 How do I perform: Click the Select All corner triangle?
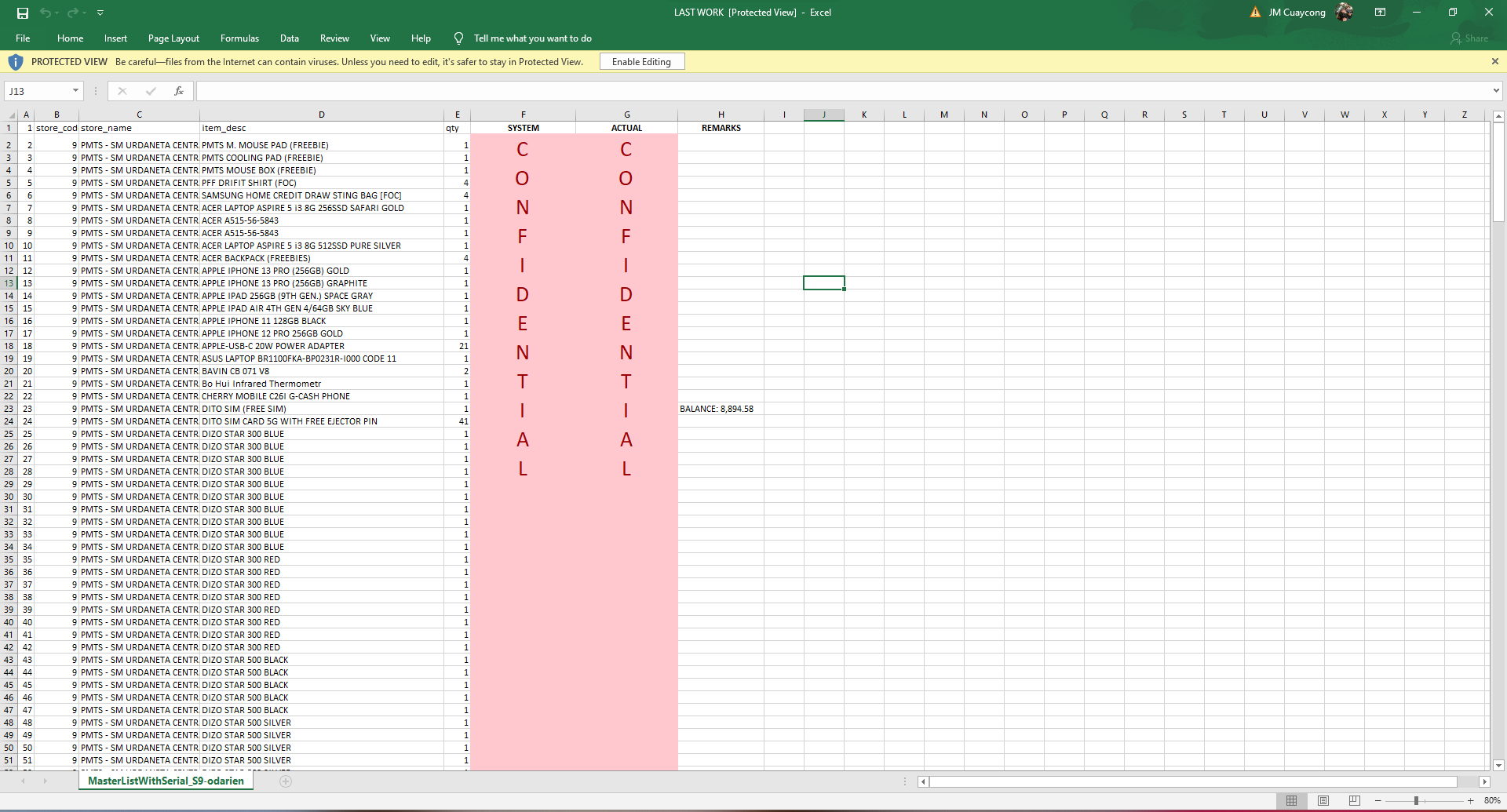pos(9,115)
